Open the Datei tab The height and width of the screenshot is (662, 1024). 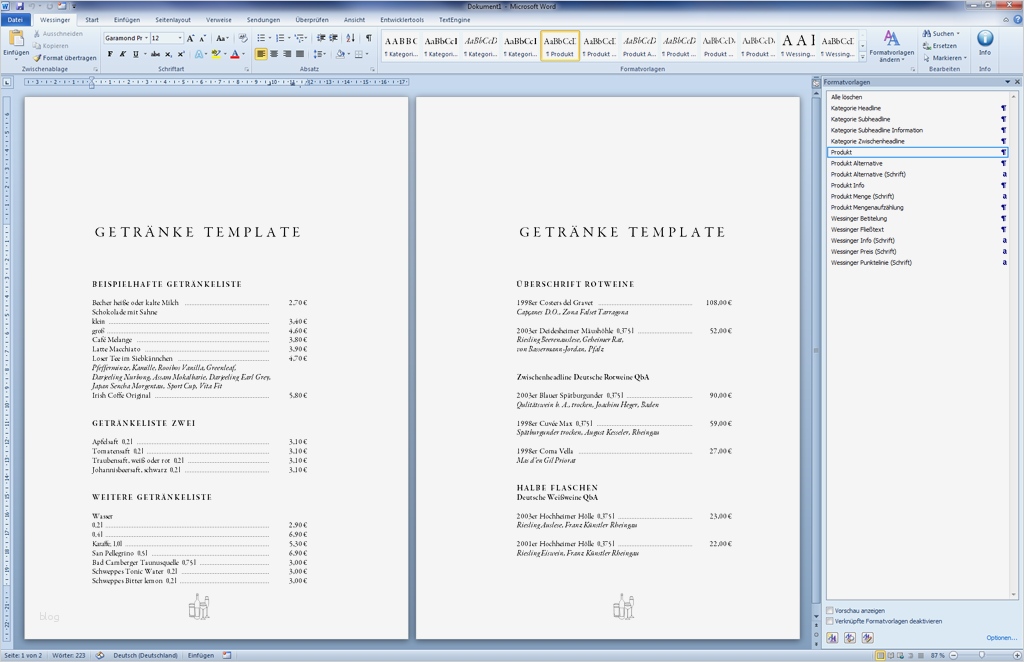click(15, 20)
